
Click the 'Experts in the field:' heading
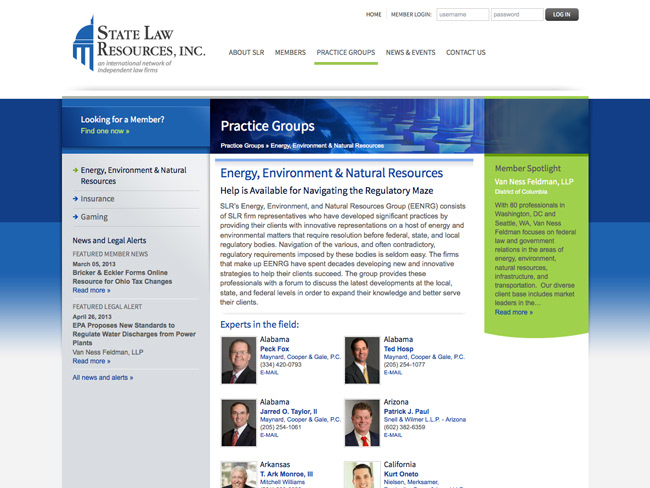[x=260, y=325]
